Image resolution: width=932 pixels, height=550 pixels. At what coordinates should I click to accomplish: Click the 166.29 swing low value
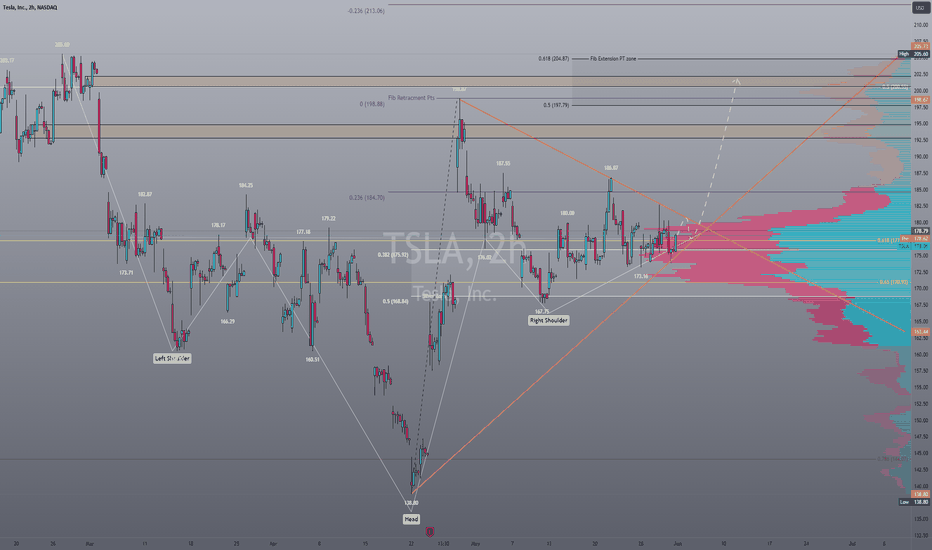pyautogui.click(x=227, y=321)
